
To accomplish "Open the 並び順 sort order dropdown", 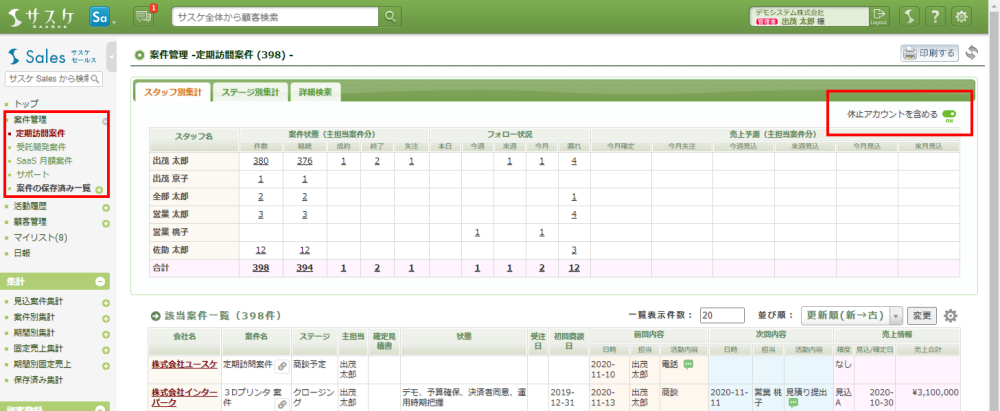I will [x=851, y=315].
